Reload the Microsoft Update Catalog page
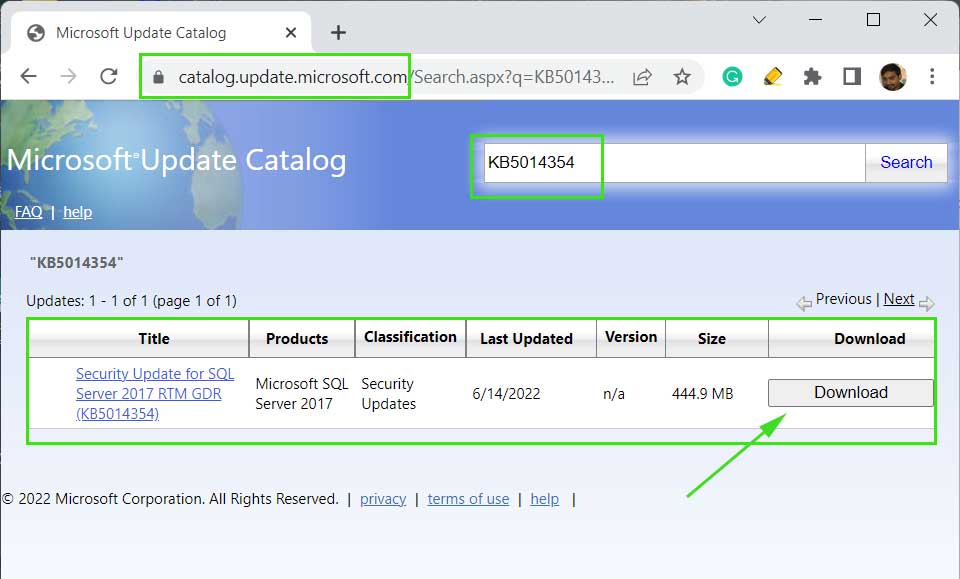This screenshot has width=960, height=579. click(109, 77)
